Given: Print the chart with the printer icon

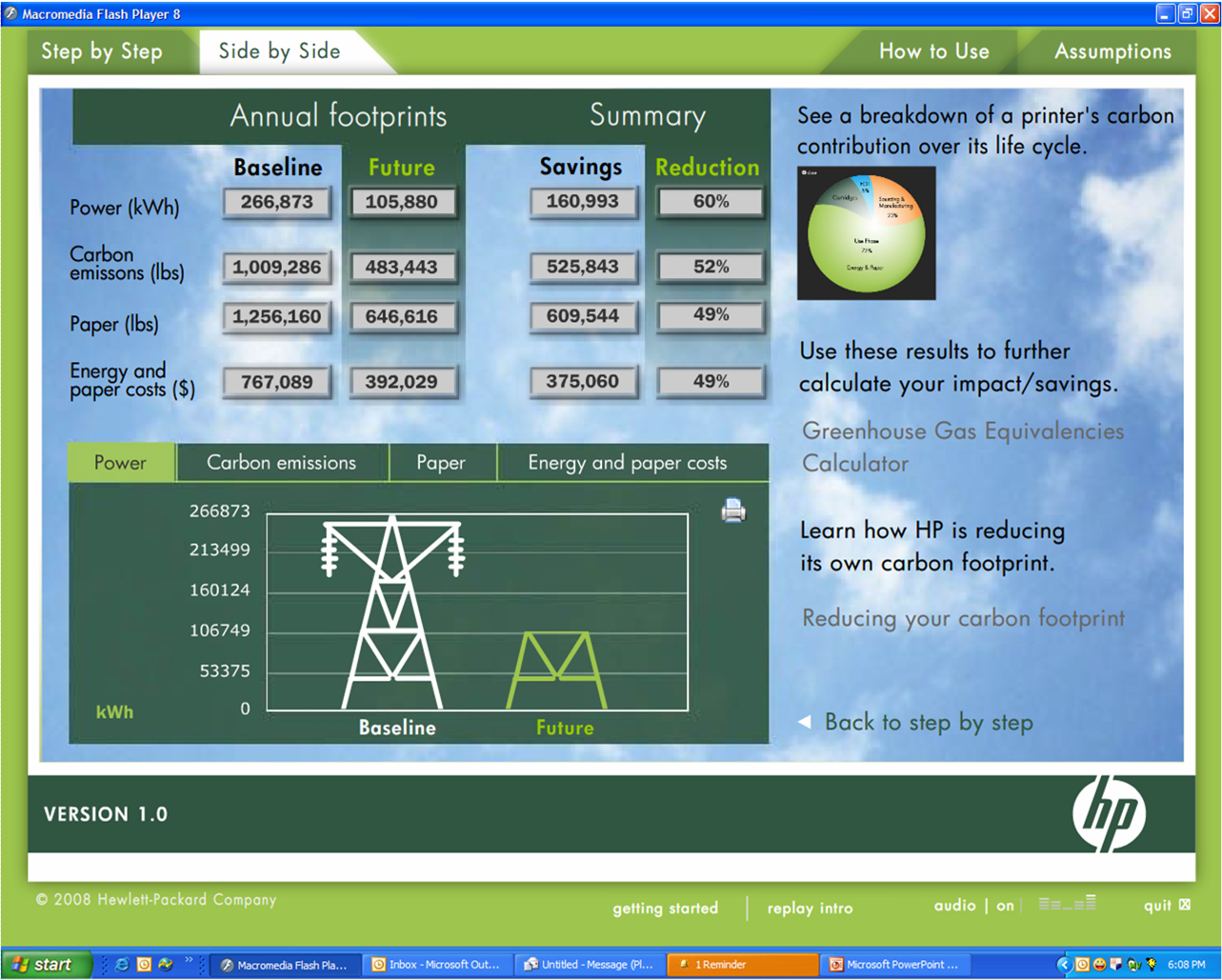Looking at the screenshot, I should [x=733, y=511].
